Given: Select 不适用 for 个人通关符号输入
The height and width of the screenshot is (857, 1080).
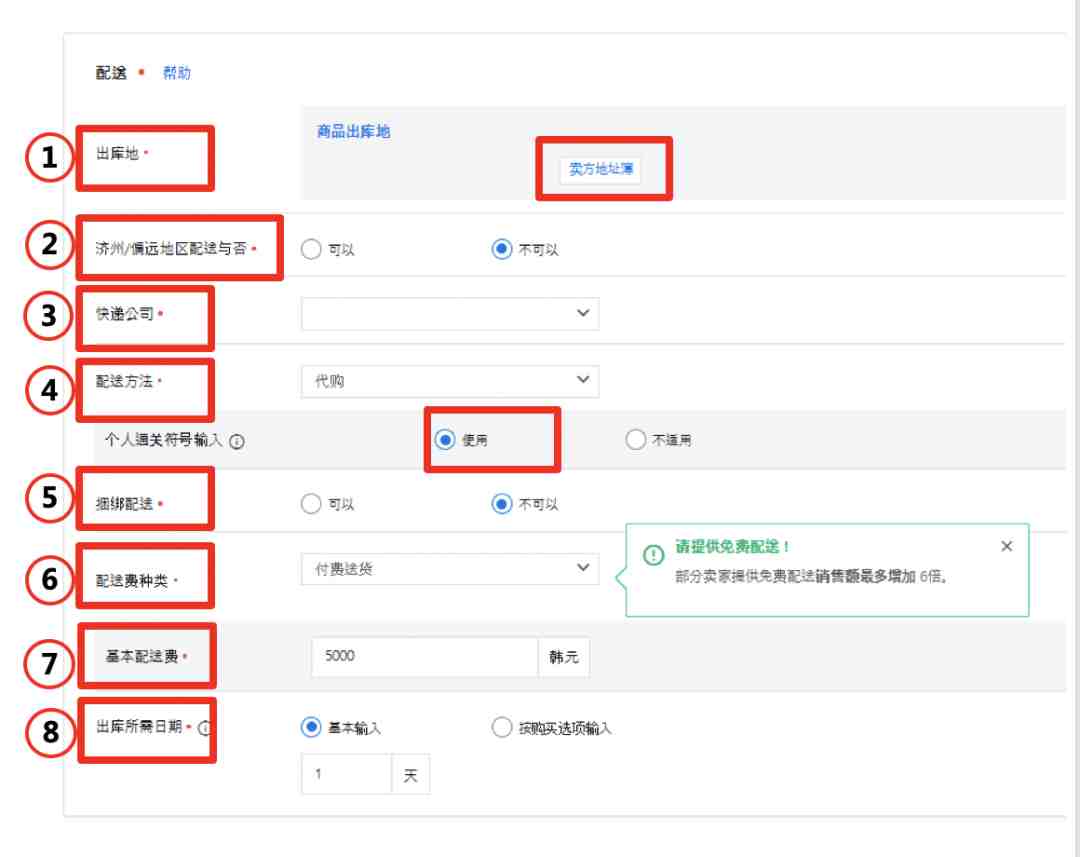Looking at the screenshot, I should pos(635,440).
